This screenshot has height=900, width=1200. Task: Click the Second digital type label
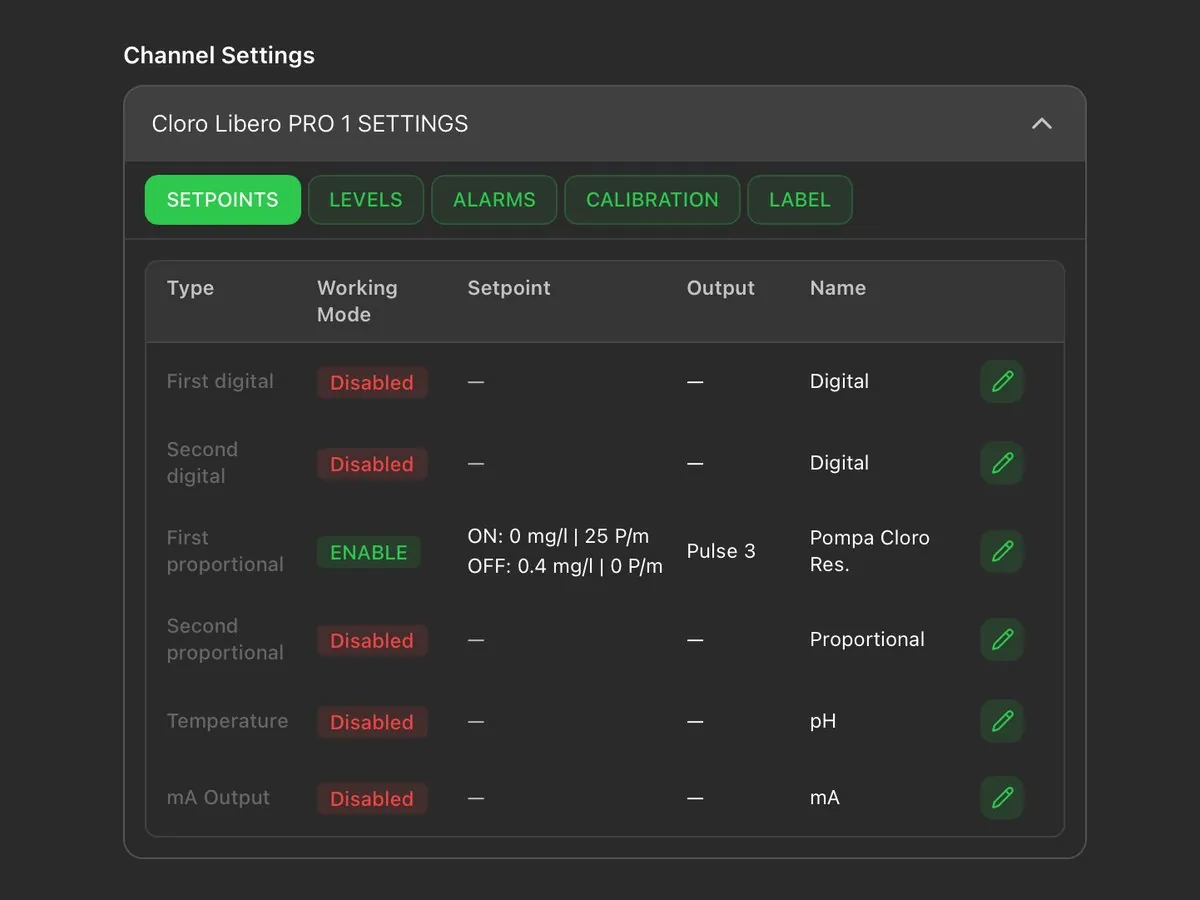pyautogui.click(x=202, y=463)
